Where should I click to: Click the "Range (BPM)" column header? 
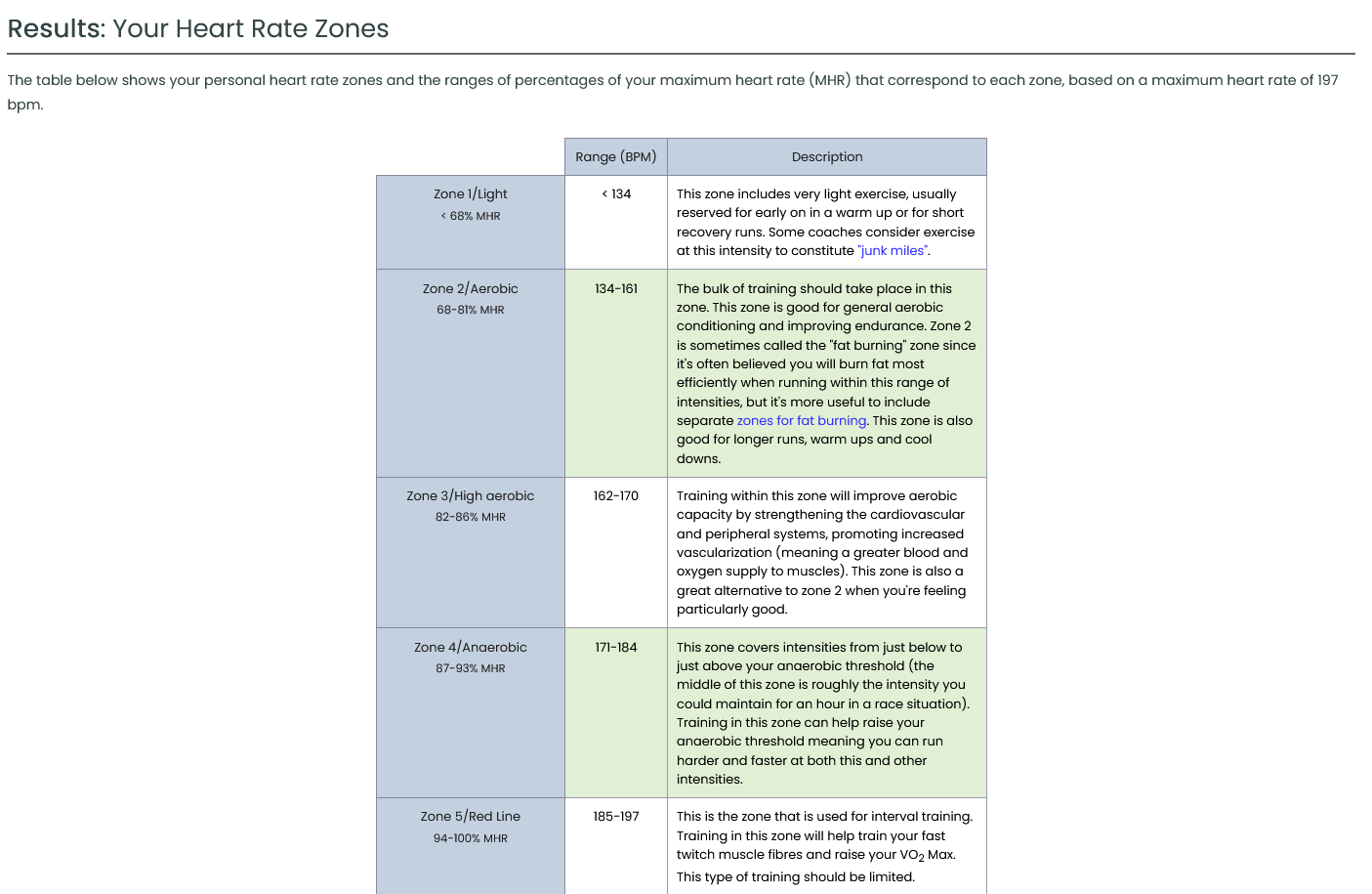point(616,157)
